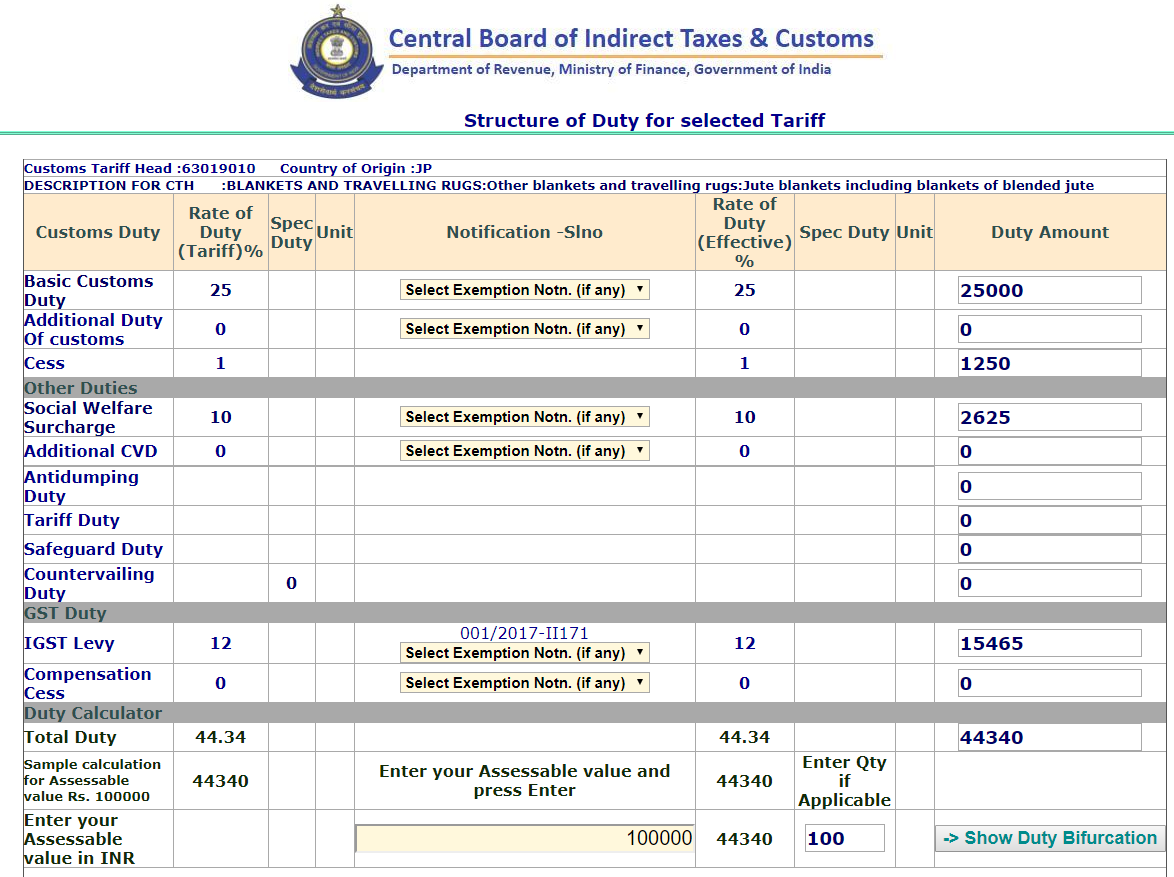Click the Countervailing Duty label
The image size is (1174, 877).
pyautogui.click(x=89, y=583)
